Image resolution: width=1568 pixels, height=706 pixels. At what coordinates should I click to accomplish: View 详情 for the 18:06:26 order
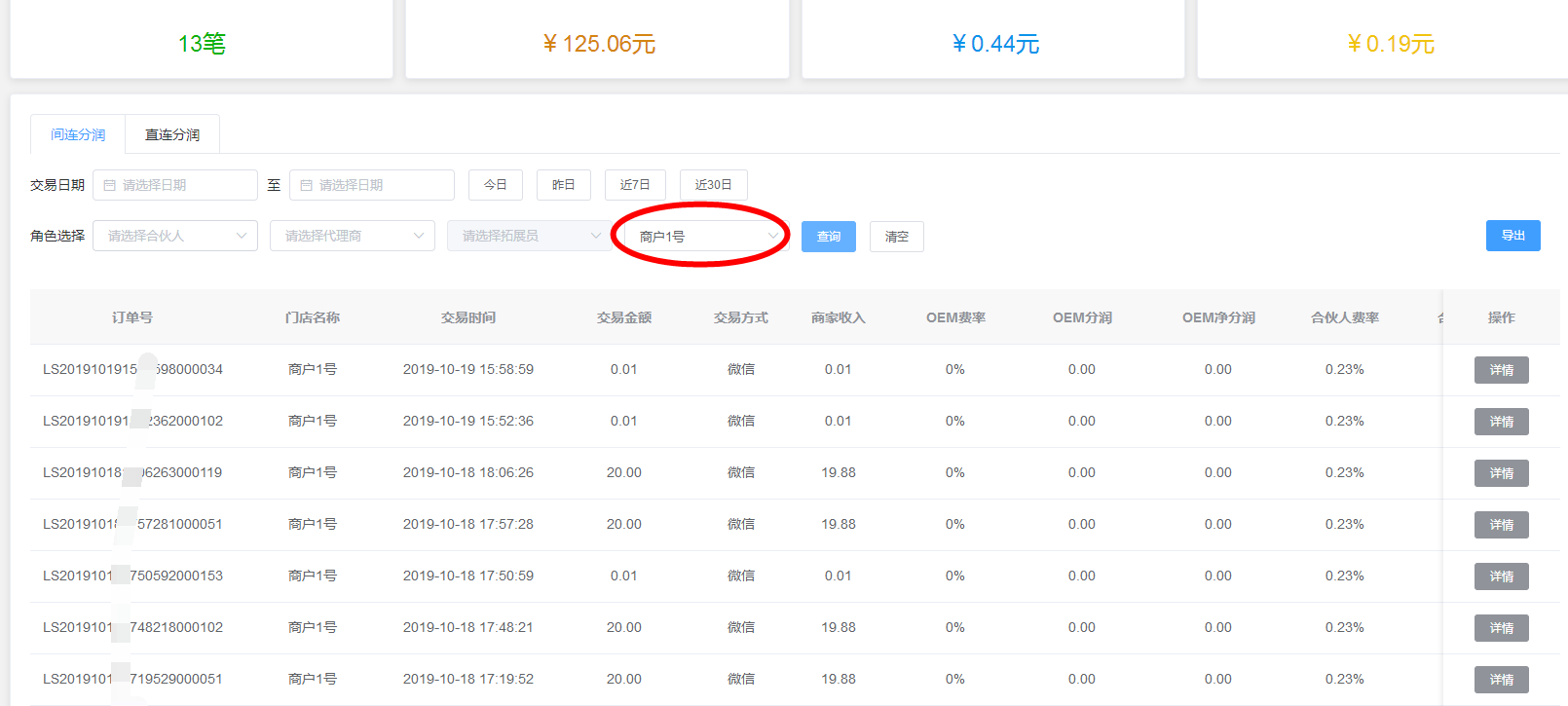tap(1501, 473)
